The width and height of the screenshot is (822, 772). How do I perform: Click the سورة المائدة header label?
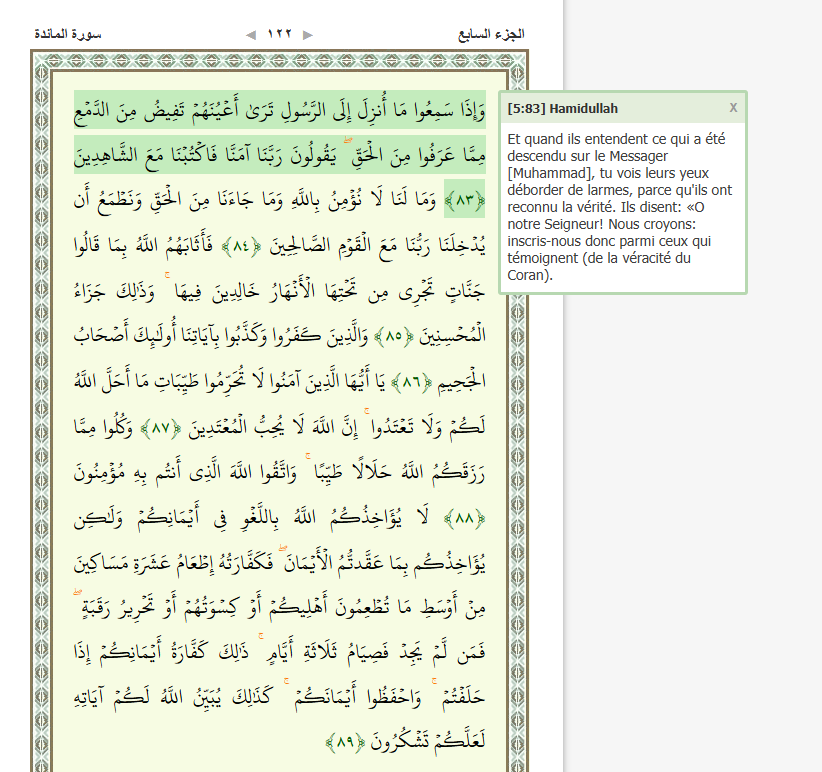(x=68, y=34)
